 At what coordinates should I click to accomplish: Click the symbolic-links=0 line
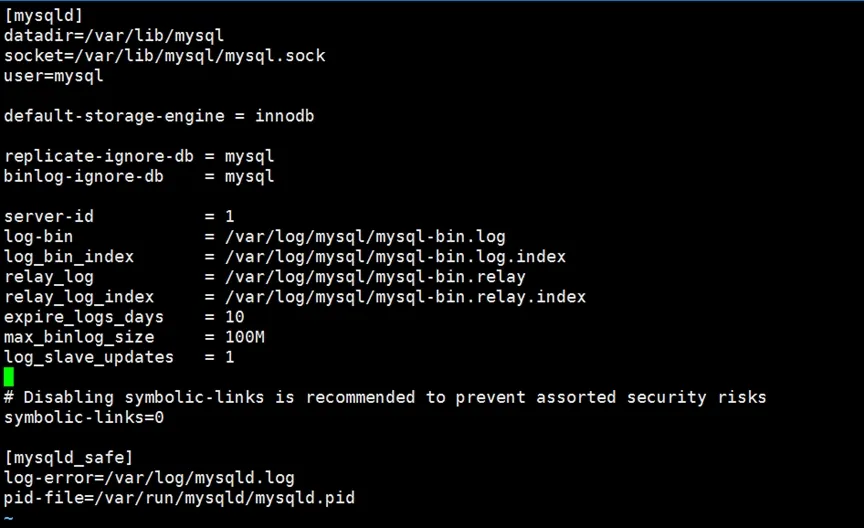(x=84, y=417)
